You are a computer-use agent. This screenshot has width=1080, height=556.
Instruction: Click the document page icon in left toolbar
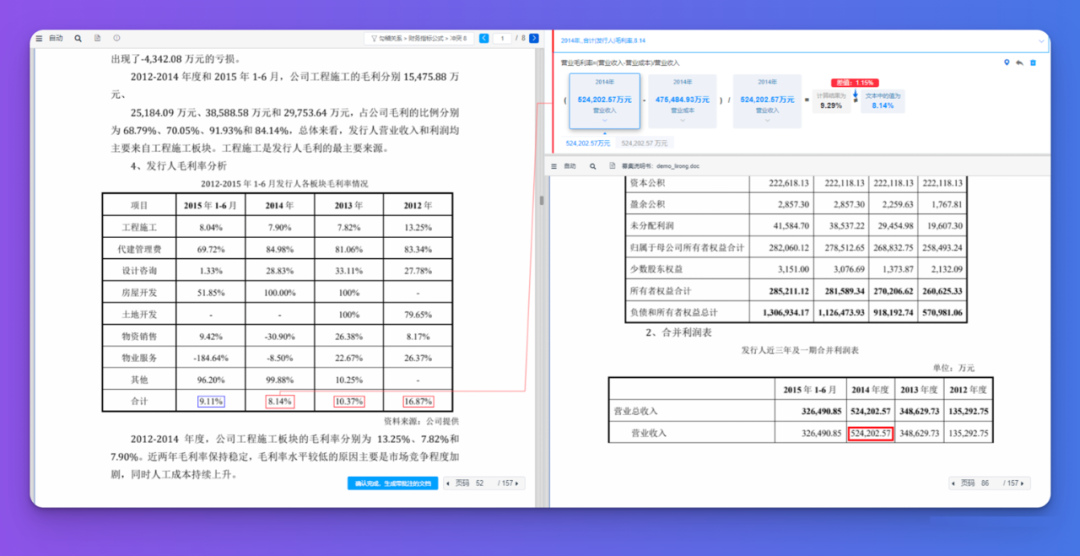(x=97, y=39)
